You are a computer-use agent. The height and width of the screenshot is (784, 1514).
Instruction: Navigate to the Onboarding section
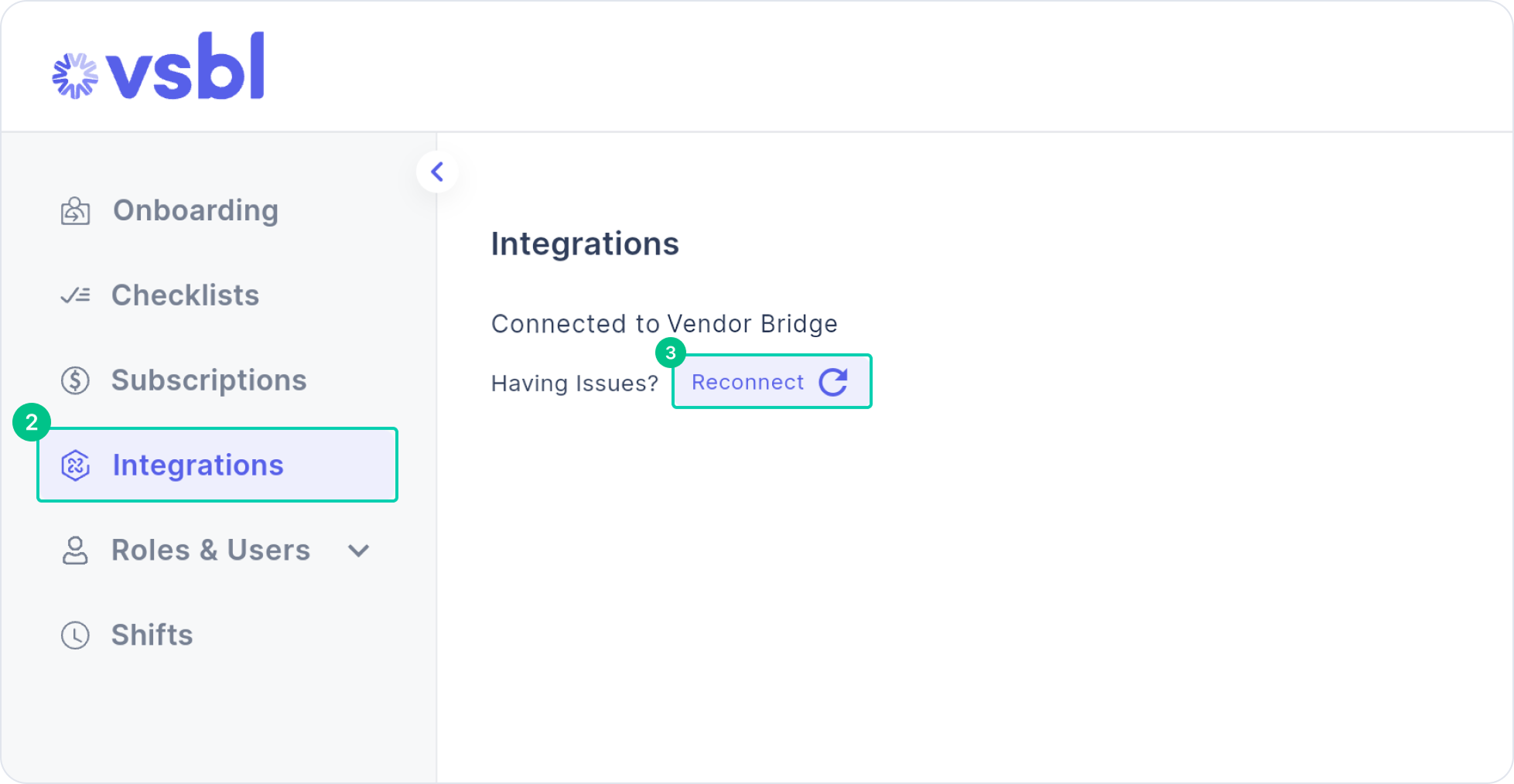[195, 210]
